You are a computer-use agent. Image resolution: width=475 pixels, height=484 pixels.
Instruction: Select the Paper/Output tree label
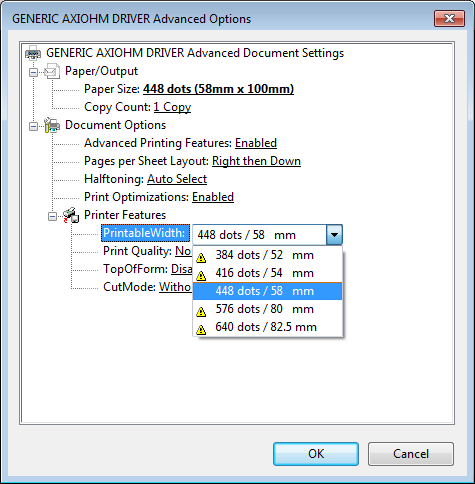pyautogui.click(x=101, y=71)
